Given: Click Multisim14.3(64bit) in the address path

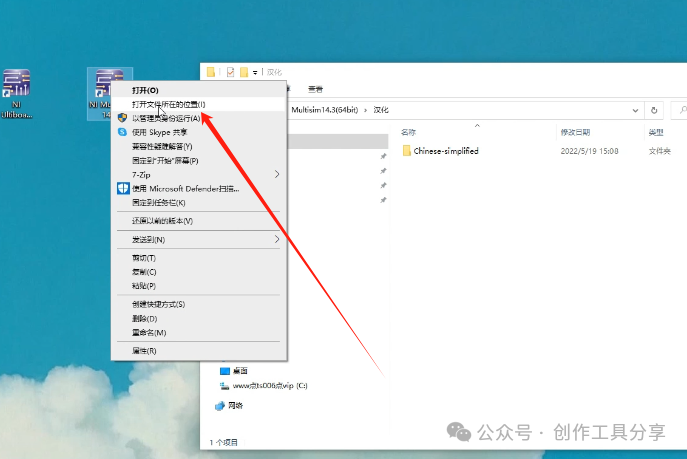Looking at the screenshot, I should point(325,110).
